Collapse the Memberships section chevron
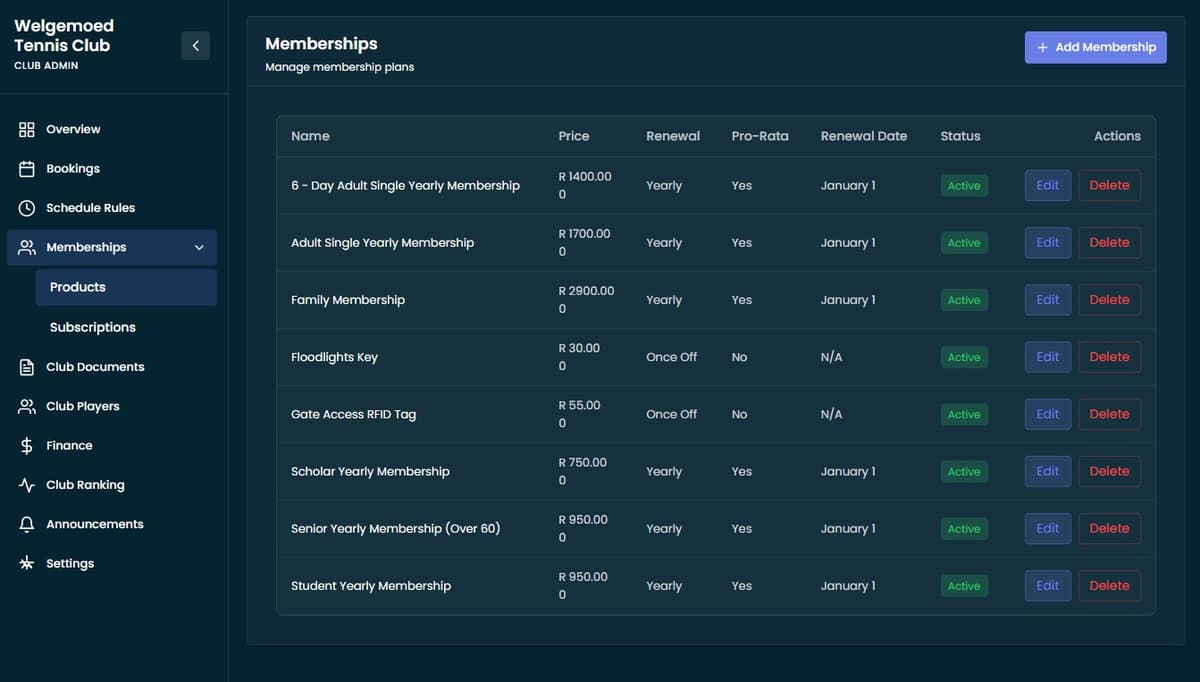Image resolution: width=1200 pixels, height=682 pixels. pyautogui.click(x=198, y=247)
